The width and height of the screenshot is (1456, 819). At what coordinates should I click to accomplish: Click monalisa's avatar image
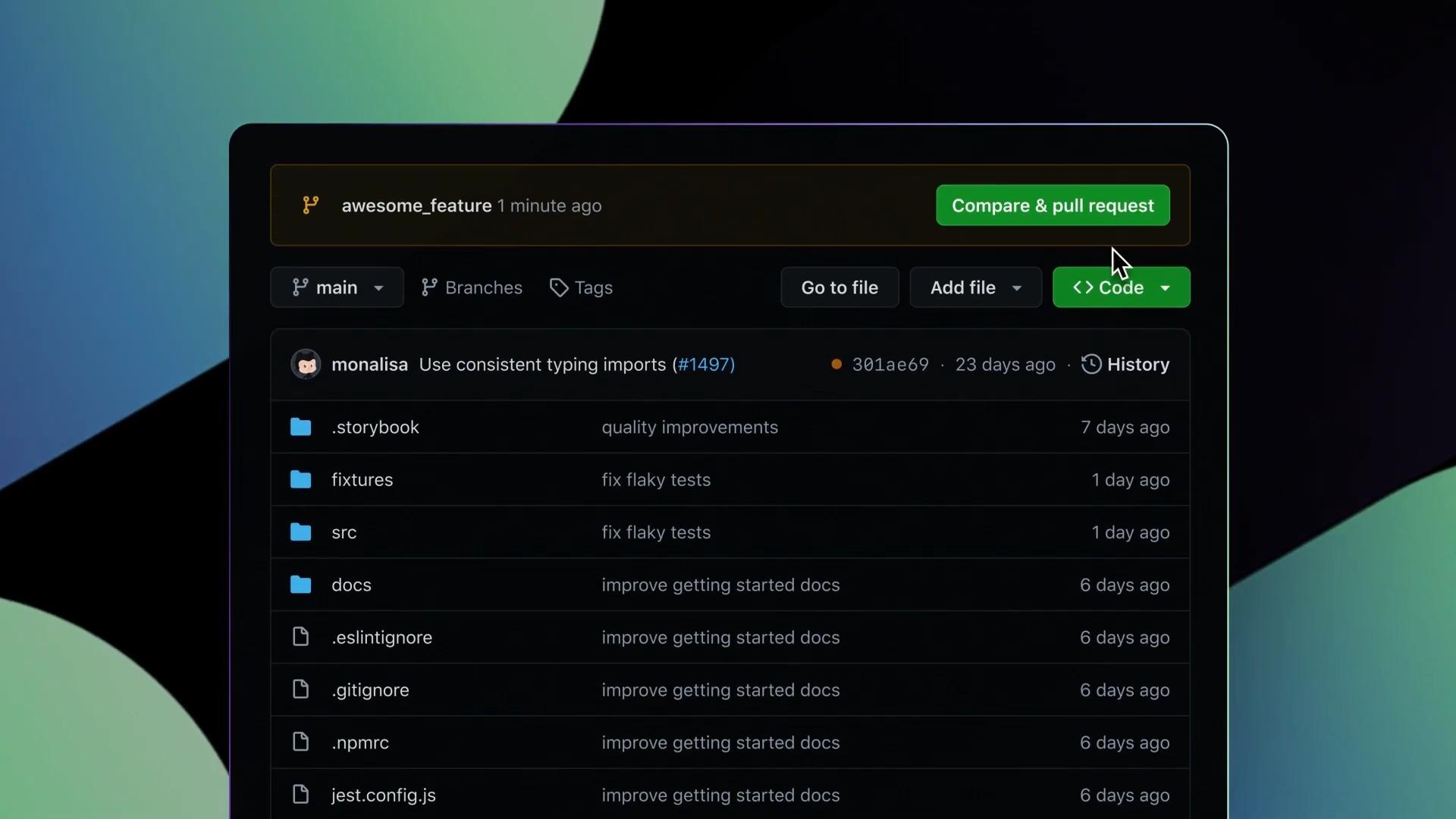(x=306, y=365)
